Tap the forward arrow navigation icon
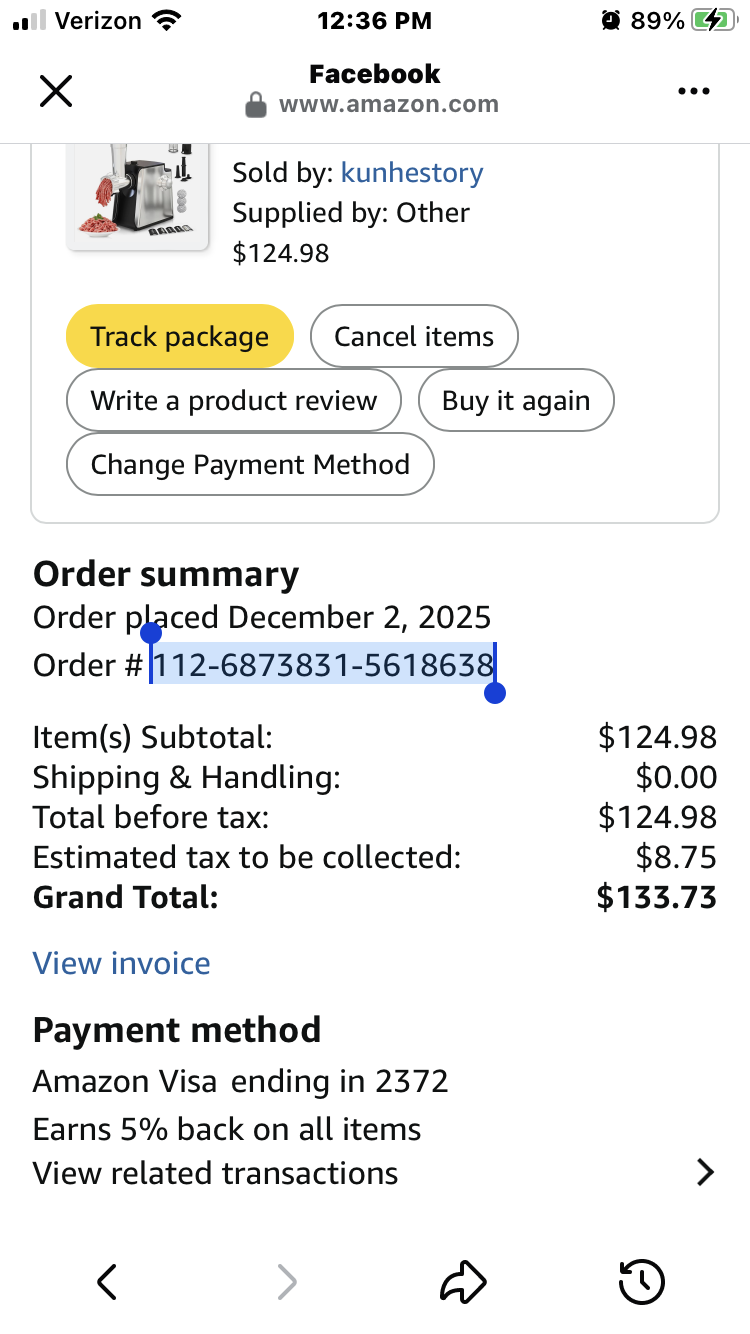The image size is (750, 1334). 286,1281
